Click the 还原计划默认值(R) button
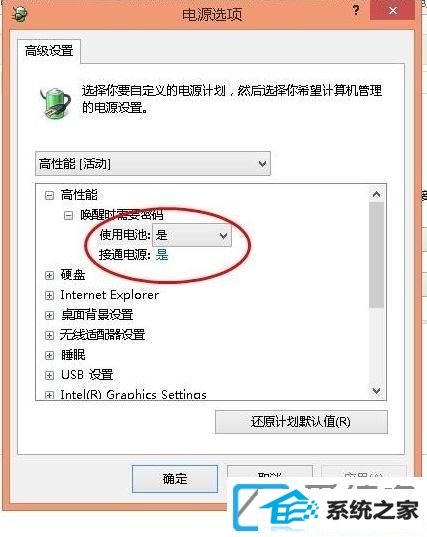The height and width of the screenshot is (537, 427). 301,422
